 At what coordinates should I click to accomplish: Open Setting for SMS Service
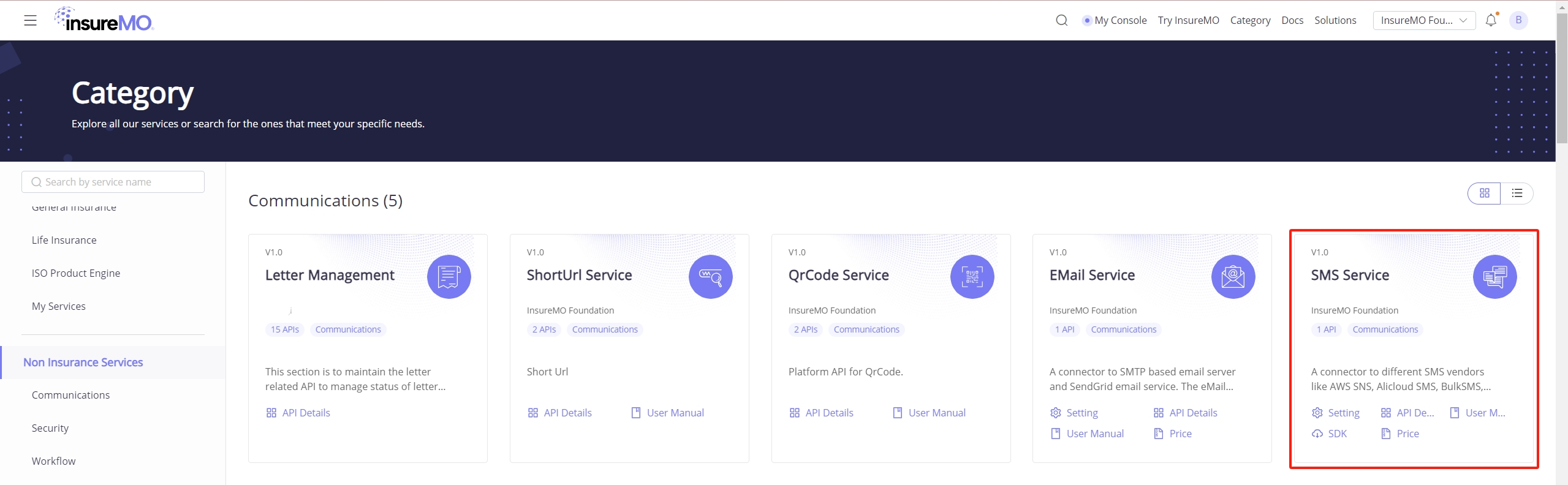coord(1336,413)
